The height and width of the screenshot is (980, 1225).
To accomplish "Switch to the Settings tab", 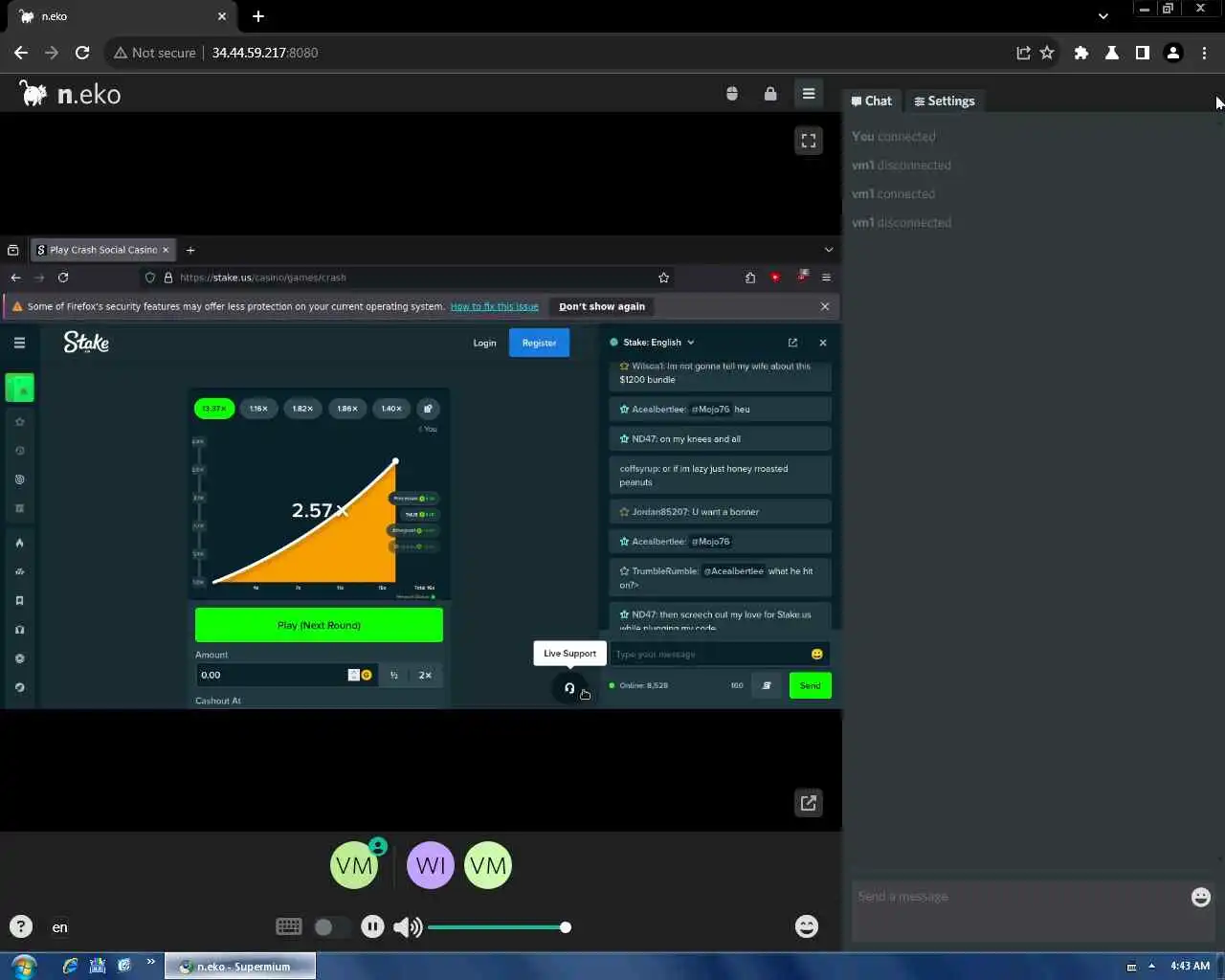I will point(944,100).
